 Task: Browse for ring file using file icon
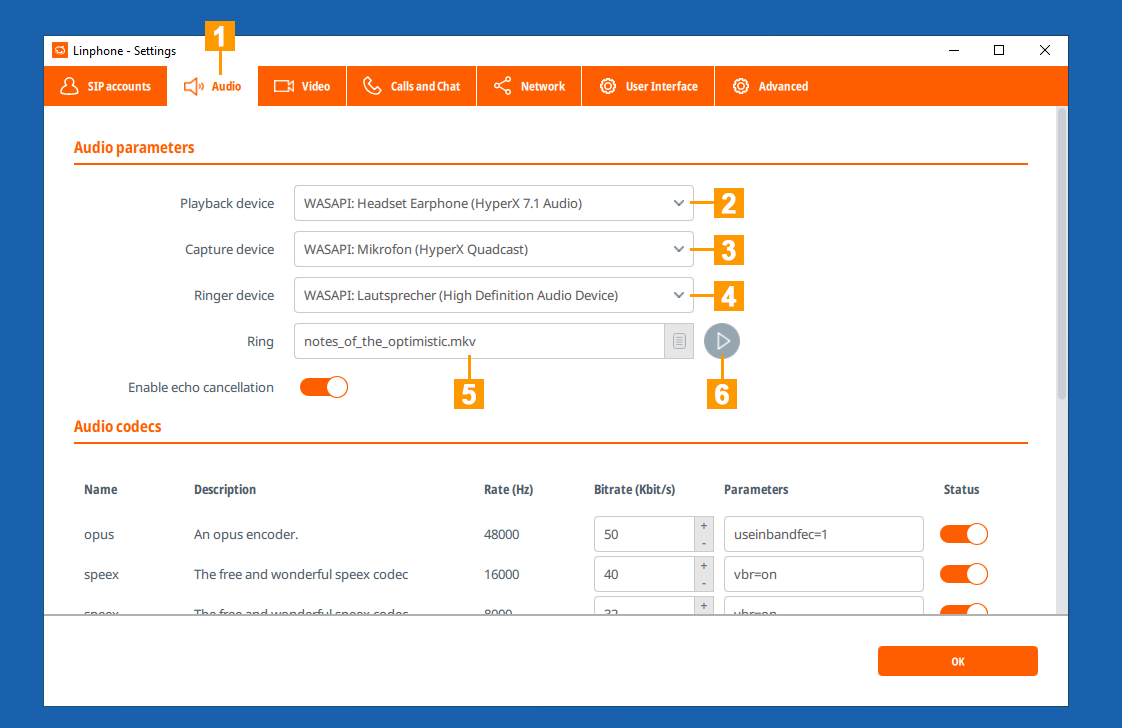(x=679, y=341)
